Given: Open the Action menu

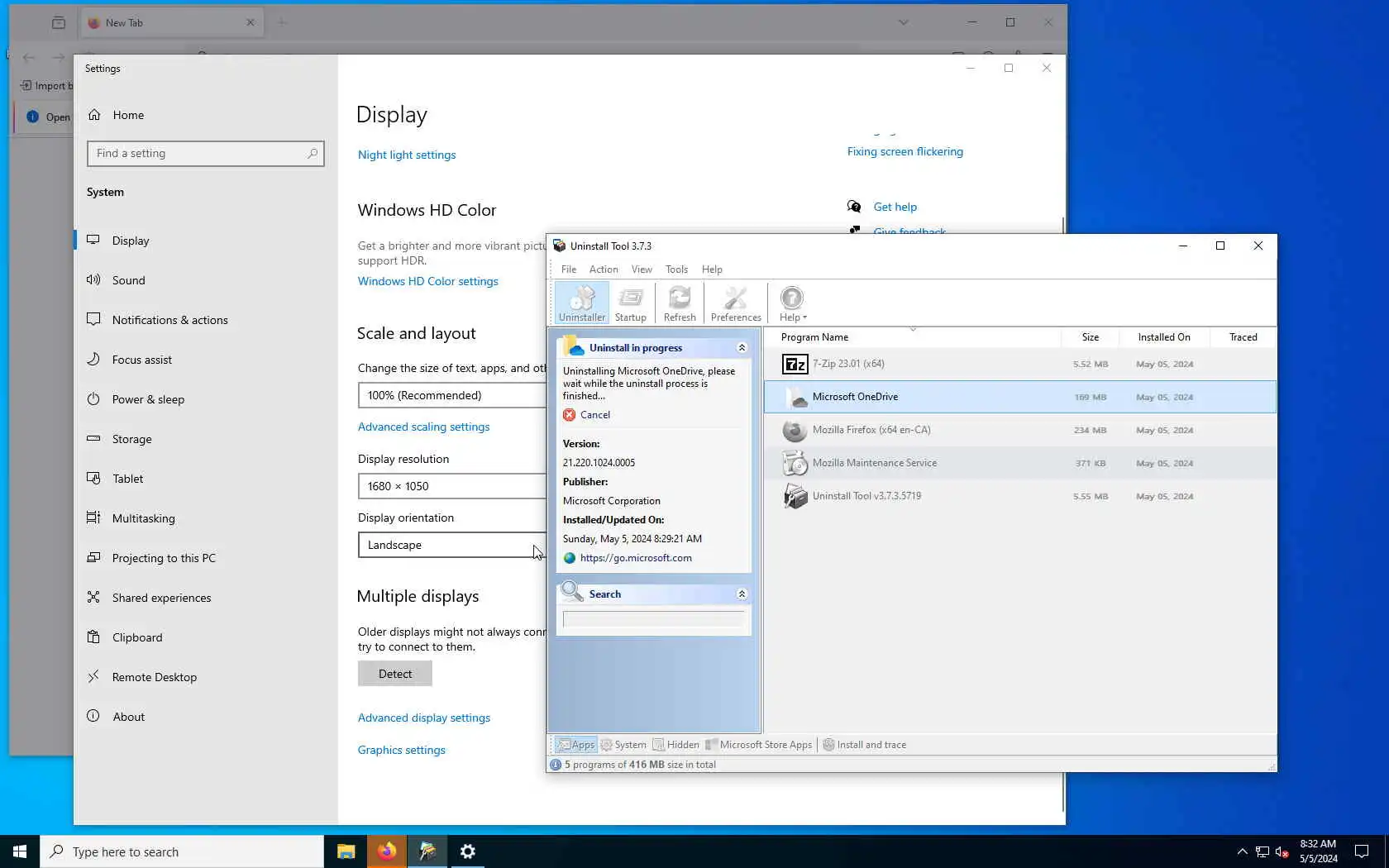Looking at the screenshot, I should point(604,269).
